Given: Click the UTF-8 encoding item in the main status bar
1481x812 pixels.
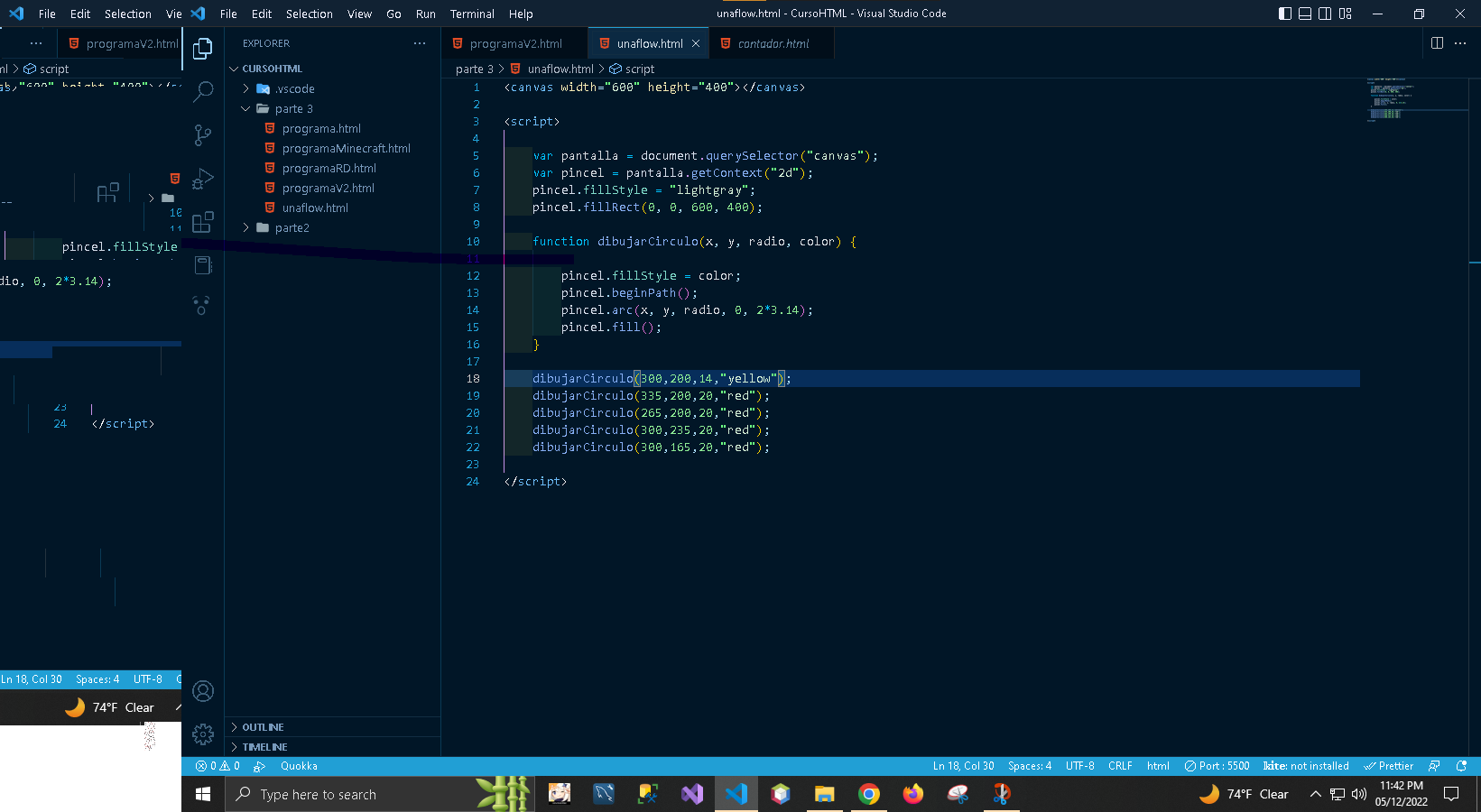Looking at the screenshot, I should coord(1080,766).
